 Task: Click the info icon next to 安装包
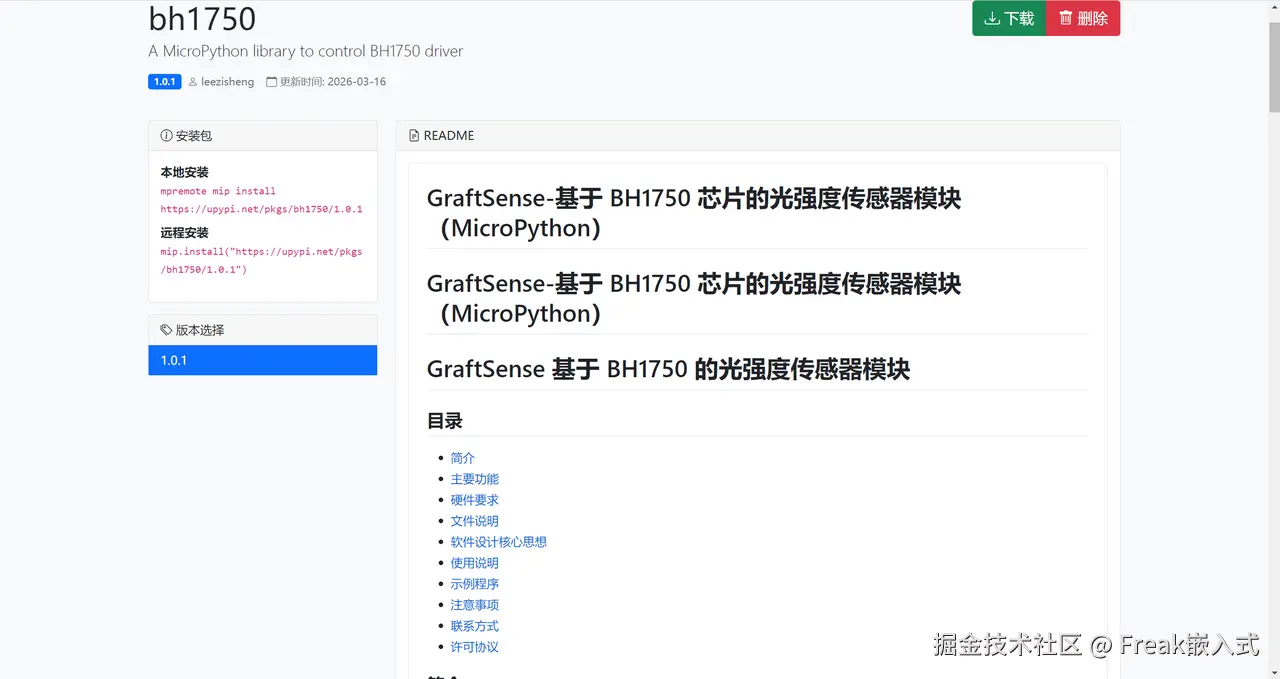point(166,136)
